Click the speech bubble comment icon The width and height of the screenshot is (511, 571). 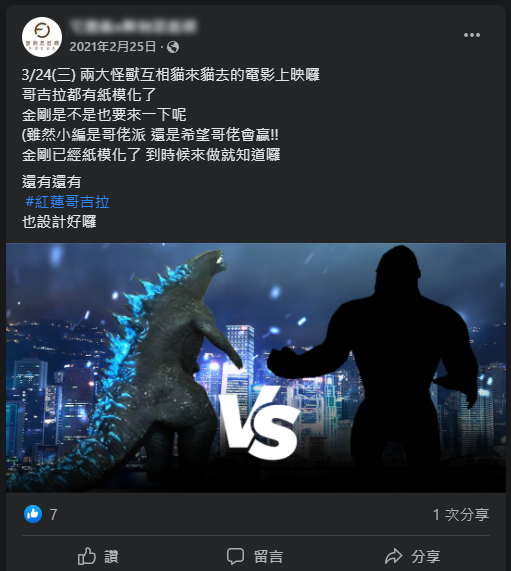235,556
